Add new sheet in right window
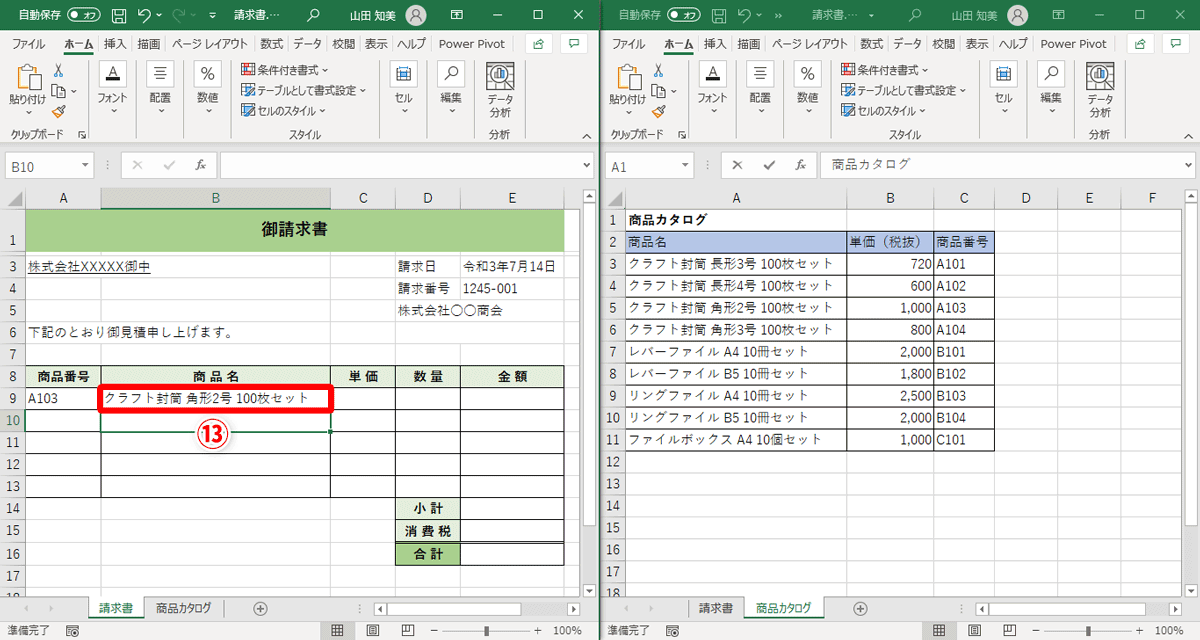 click(860, 608)
